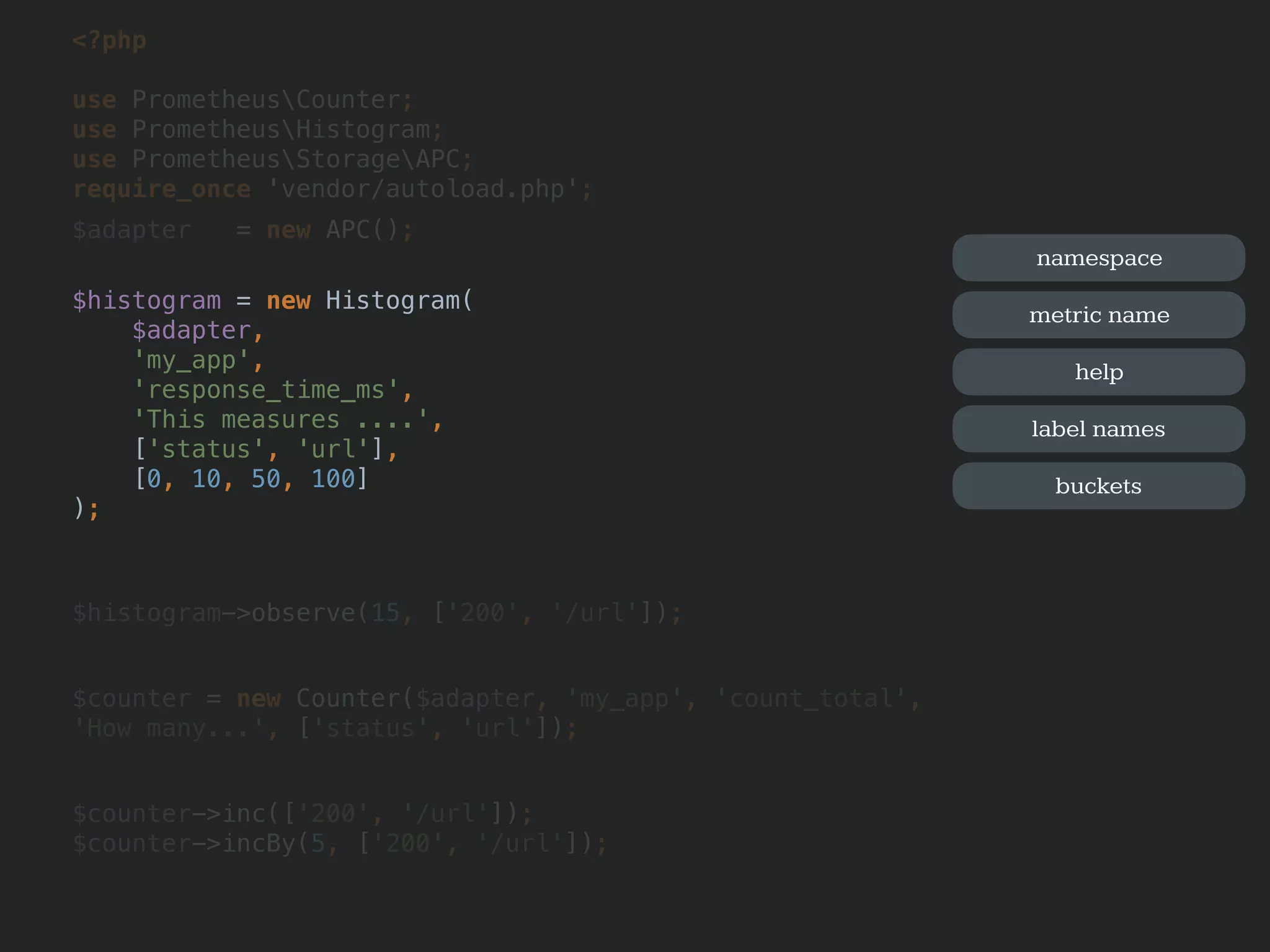1270x952 pixels.
Task: Click the label names box
Action: pos(1098,429)
